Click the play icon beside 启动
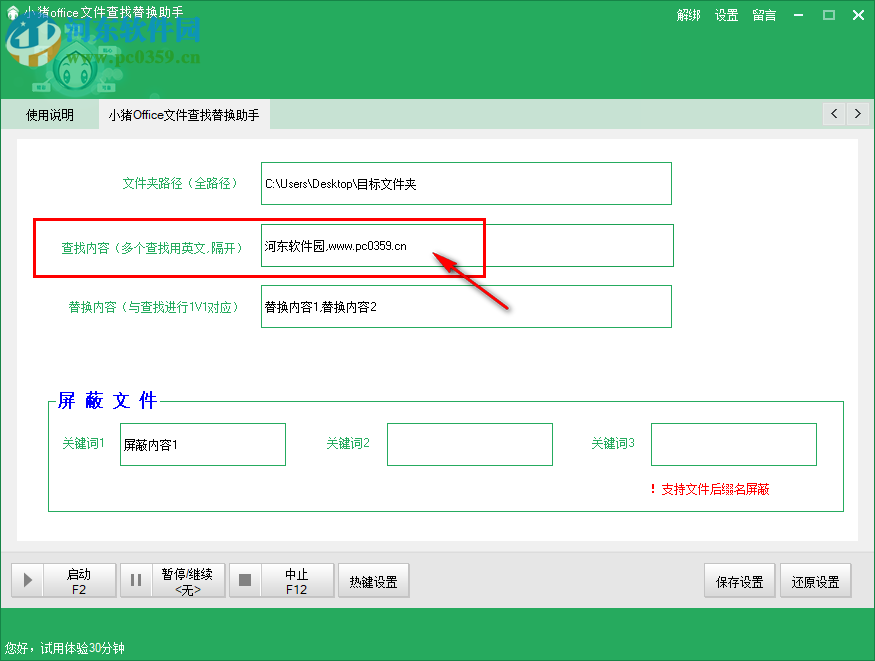This screenshot has width=875, height=661. point(27,580)
